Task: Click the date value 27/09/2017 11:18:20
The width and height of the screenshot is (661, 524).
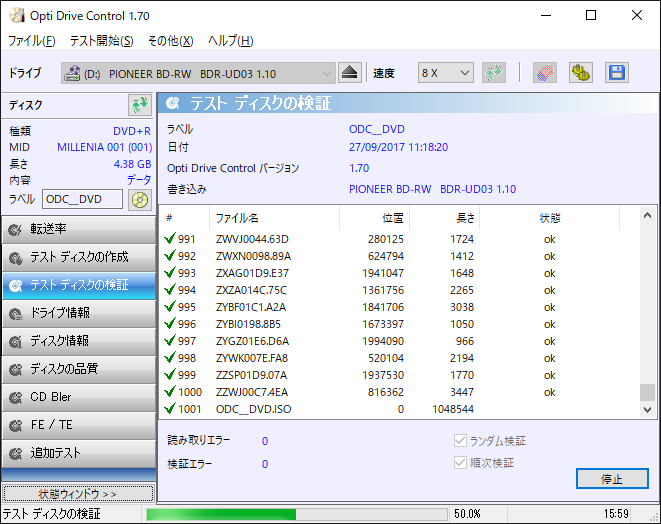Action: pyautogui.click(x=398, y=147)
